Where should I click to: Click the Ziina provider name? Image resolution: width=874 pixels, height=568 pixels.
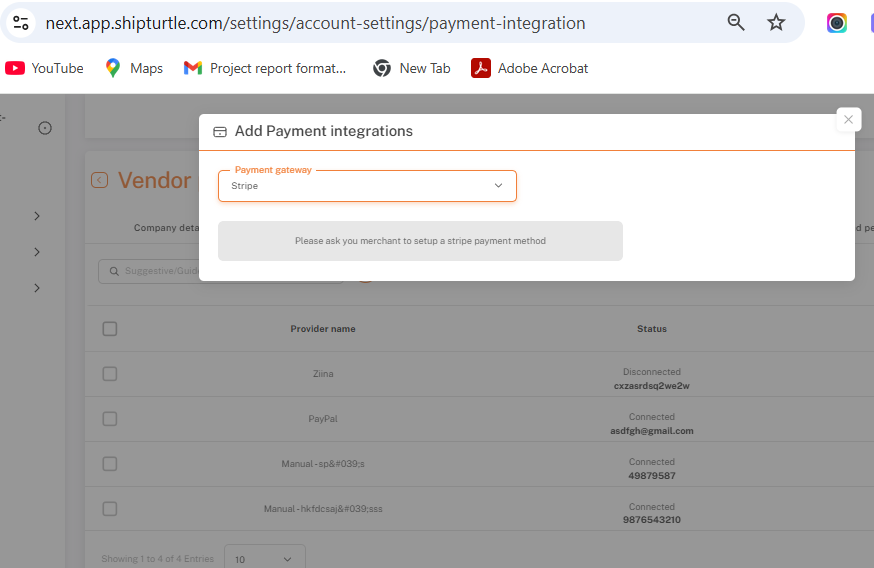pyautogui.click(x=323, y=373)
